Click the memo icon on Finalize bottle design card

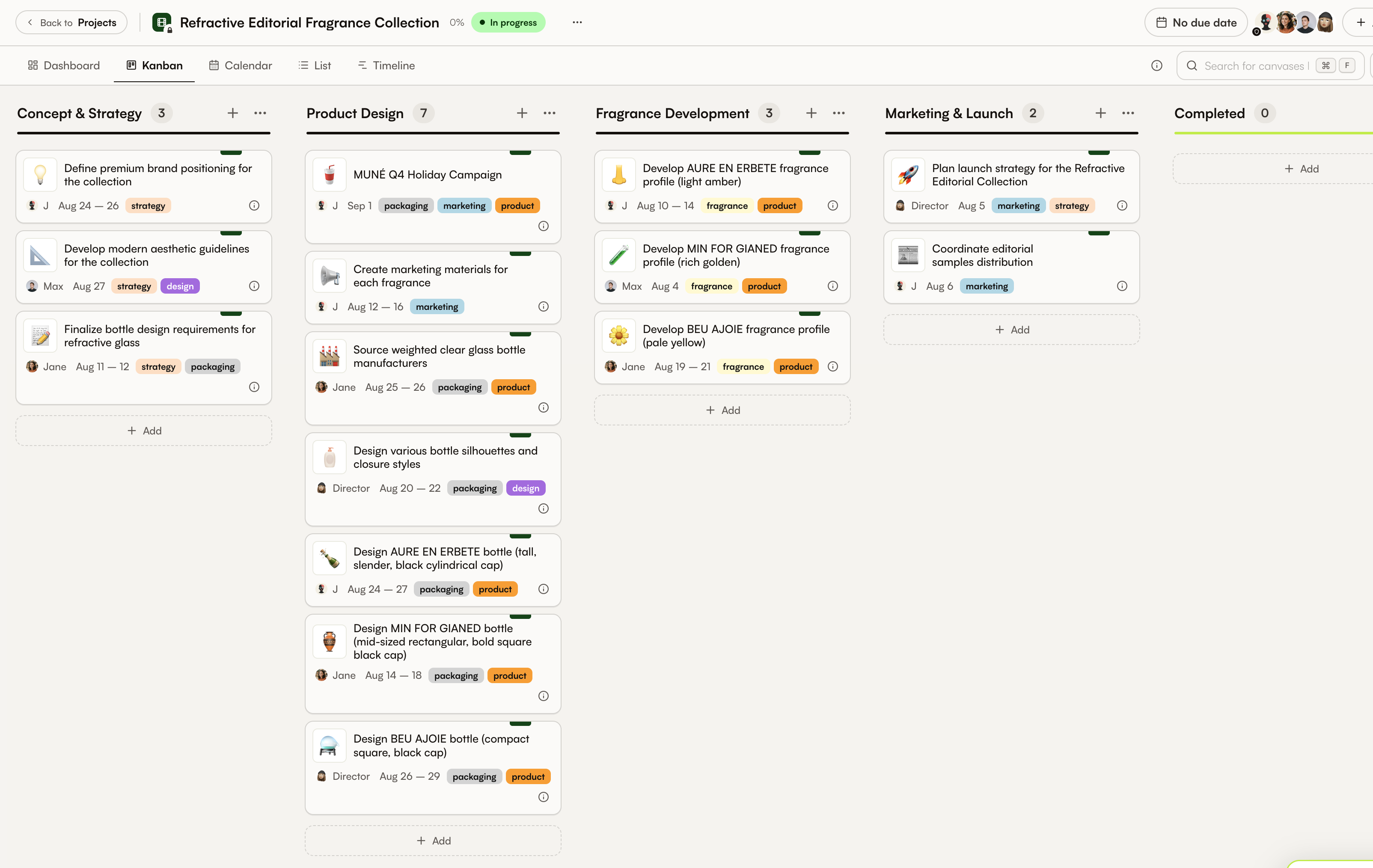tap(40, 335)
